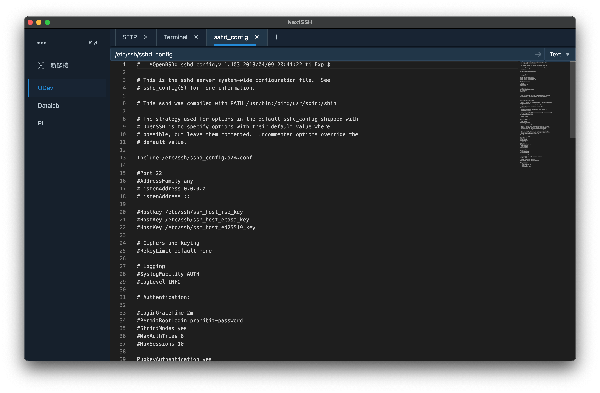Open the three-dot sidebar menu

pyautogui.click(x=41, y=43)
